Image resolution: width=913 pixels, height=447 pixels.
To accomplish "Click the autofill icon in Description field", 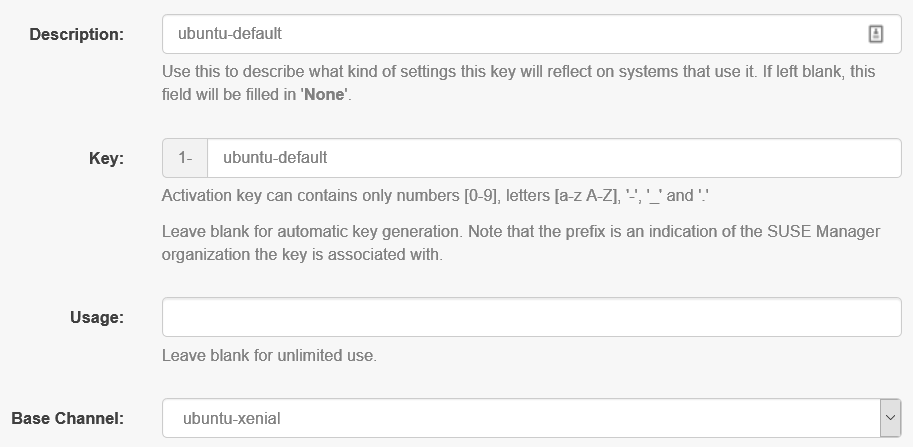I will 875,34.
